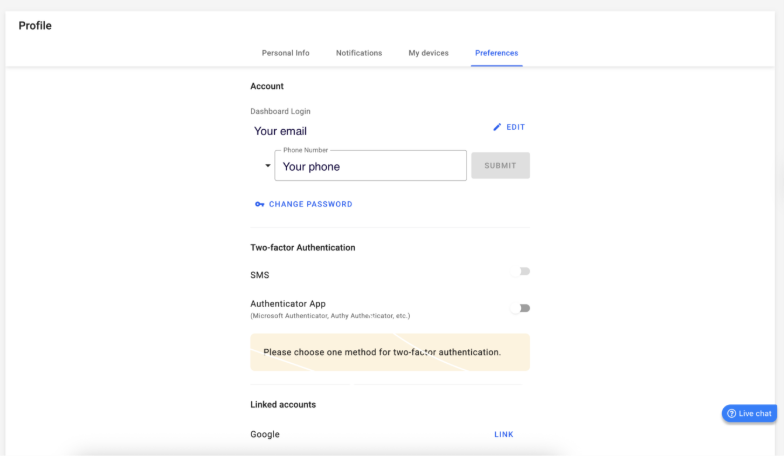Click the Google label under Linked accounts

[265, 434]
